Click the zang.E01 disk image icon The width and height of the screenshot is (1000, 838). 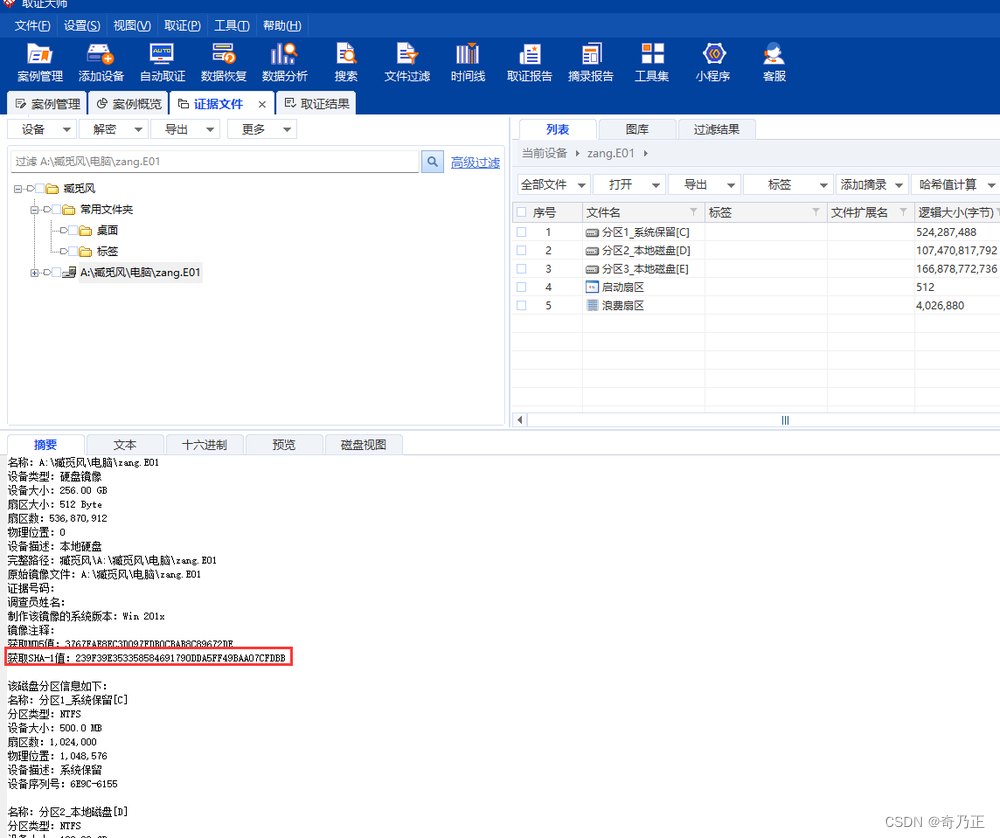[70, 273]
